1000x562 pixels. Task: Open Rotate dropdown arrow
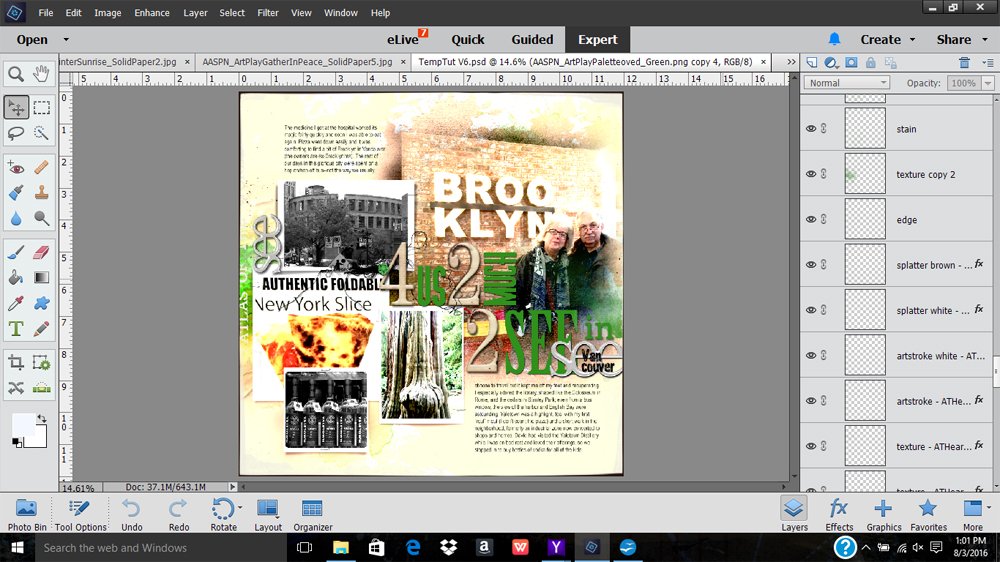240,508
